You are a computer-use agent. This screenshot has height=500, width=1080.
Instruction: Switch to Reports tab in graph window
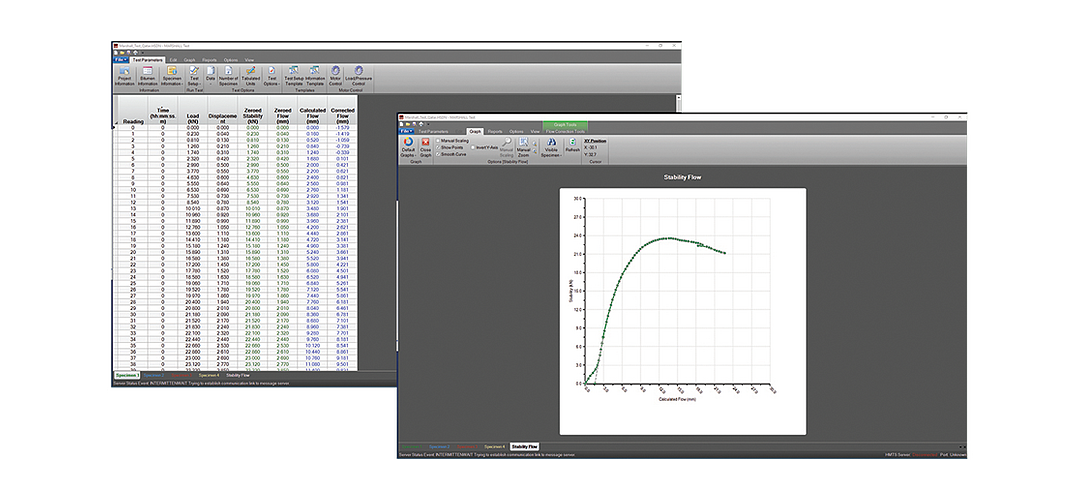tap(495, 131)
